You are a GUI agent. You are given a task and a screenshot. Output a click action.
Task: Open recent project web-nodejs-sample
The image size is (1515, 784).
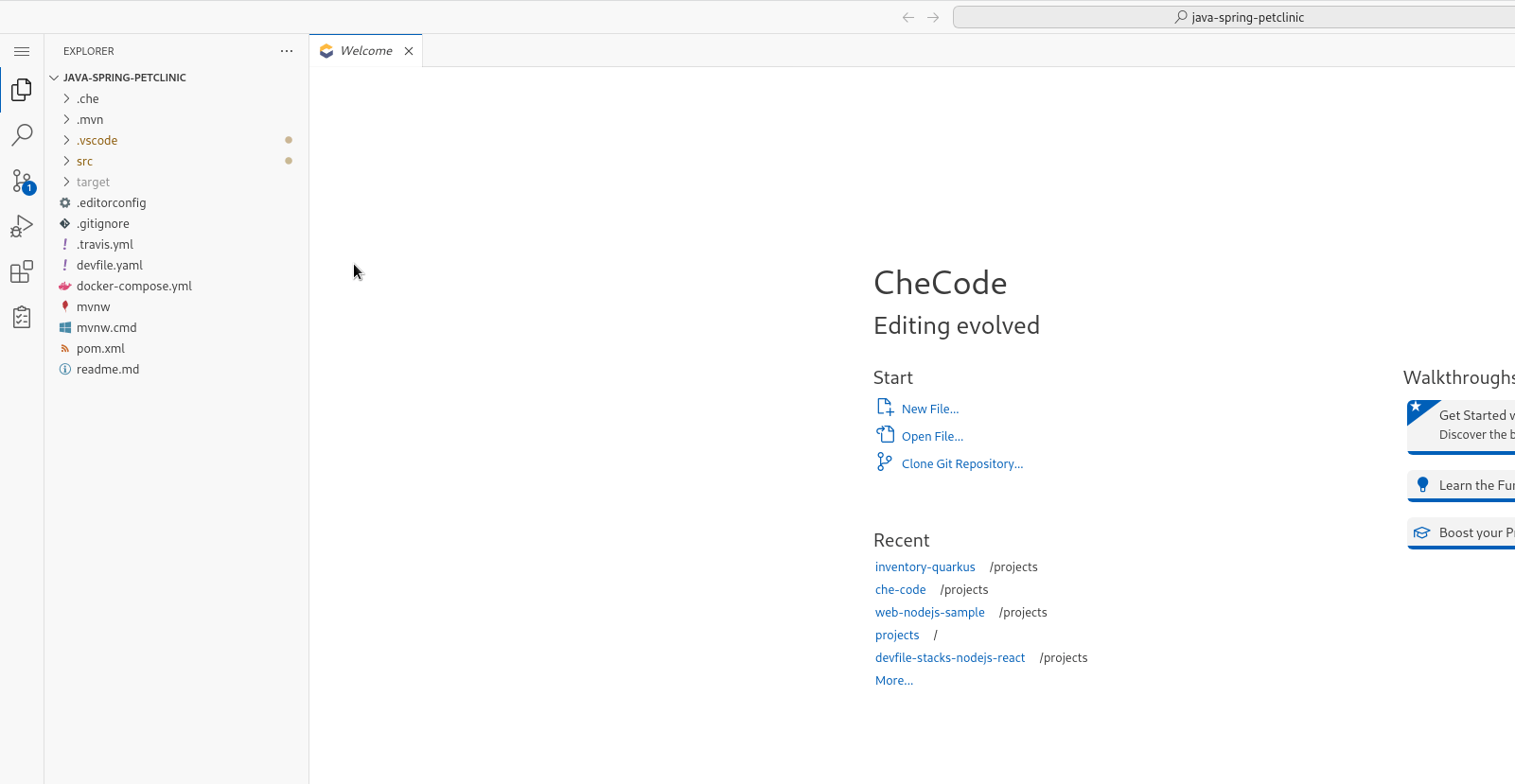(929, 612)
